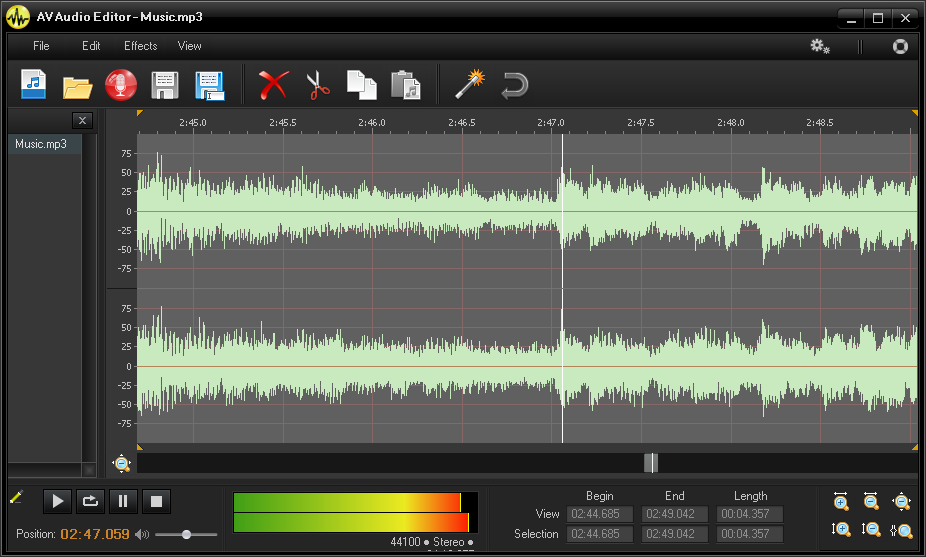The height and width of the screenshot is (557, 926).
Task: Play the audio
Action: (57, 501)
